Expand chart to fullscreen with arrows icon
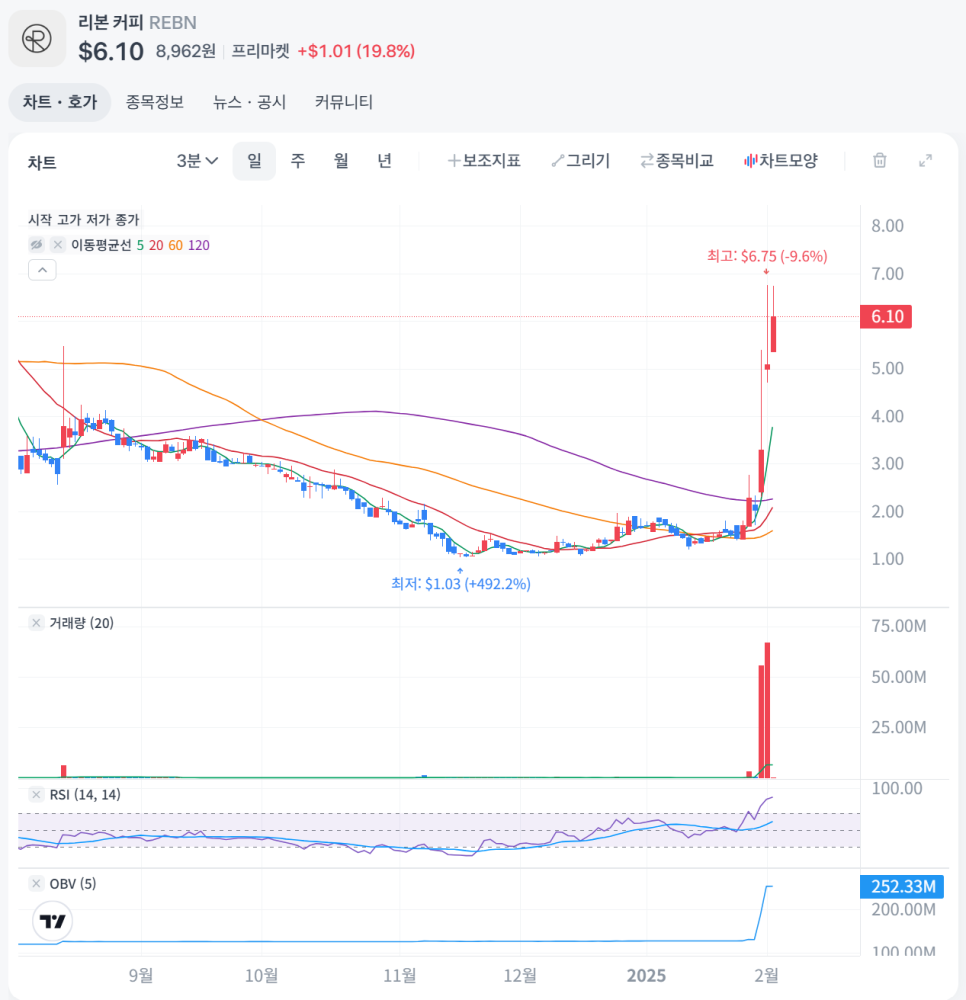966x1000 pixels. [x=925, y=161]
